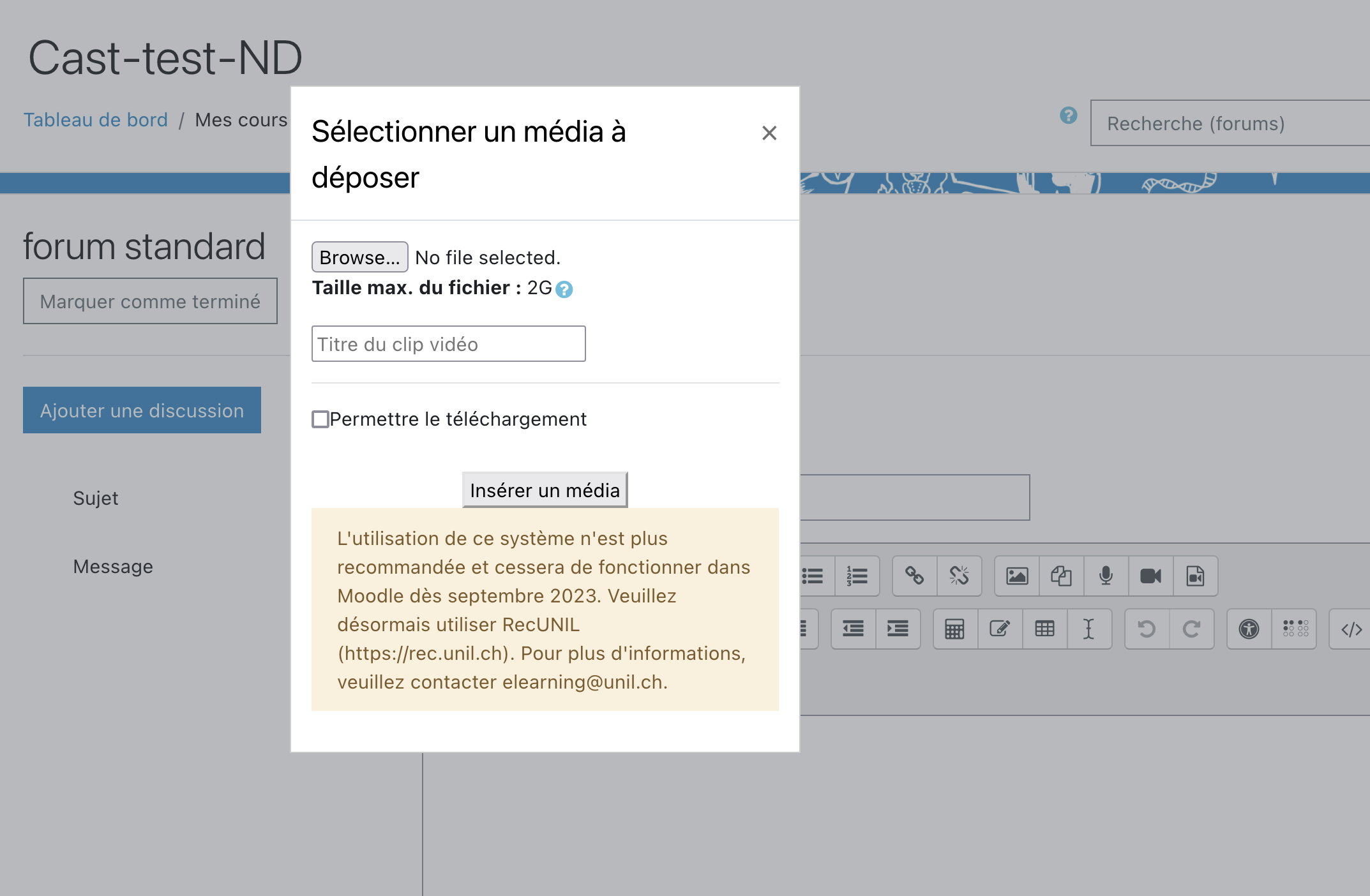Click the unlink broken-chain icon

[x=959, y=576]
